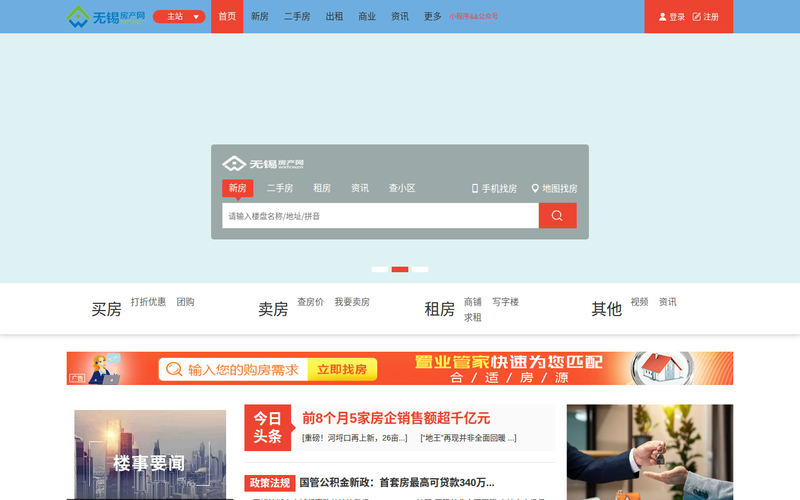Viewport: 800px width, 500px height.
Task: Click the 置业管家 banner advertisement
Action: click(400, 368)
